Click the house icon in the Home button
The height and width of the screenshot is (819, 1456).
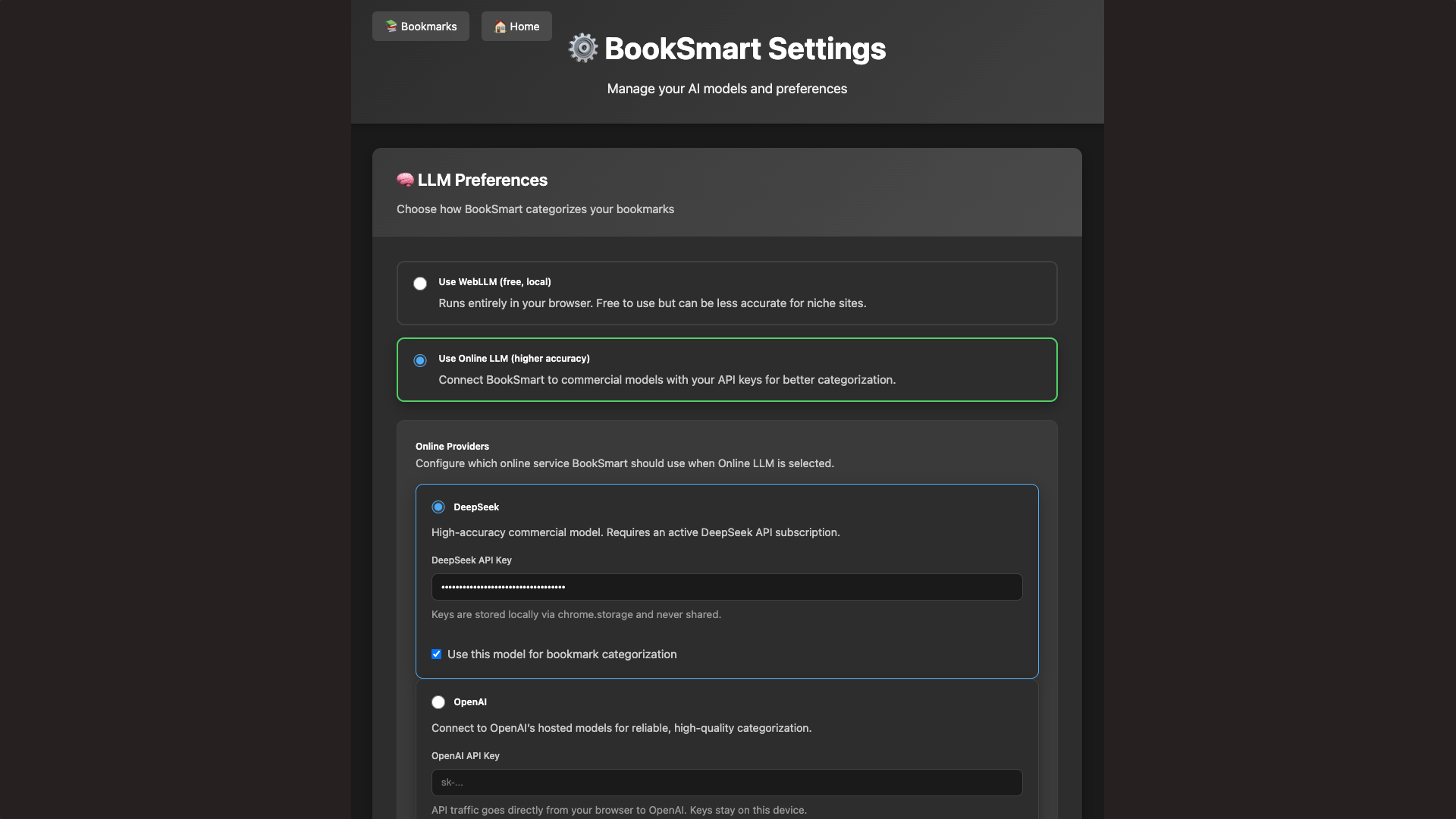tap(500, 27)
